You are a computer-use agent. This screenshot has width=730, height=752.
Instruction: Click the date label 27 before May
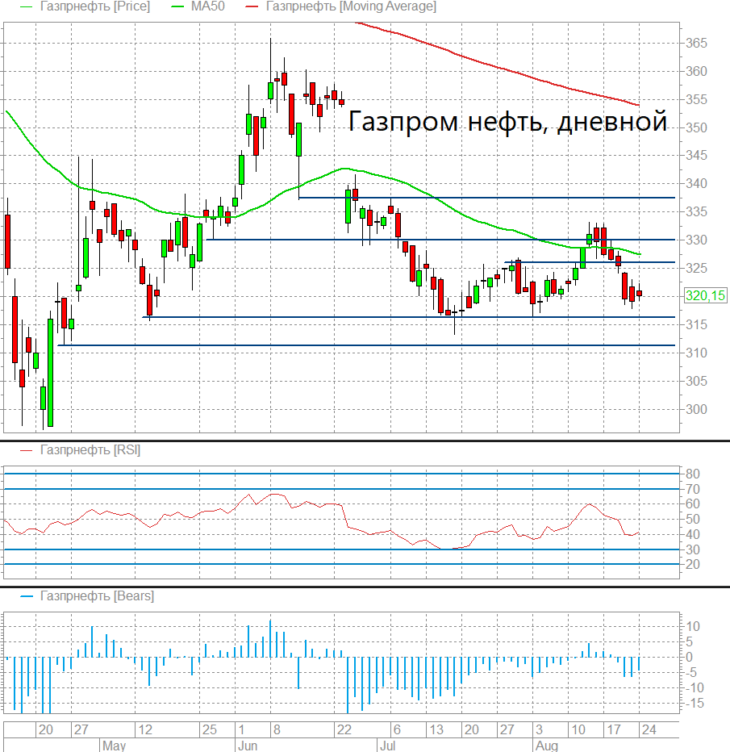(81, 730)
